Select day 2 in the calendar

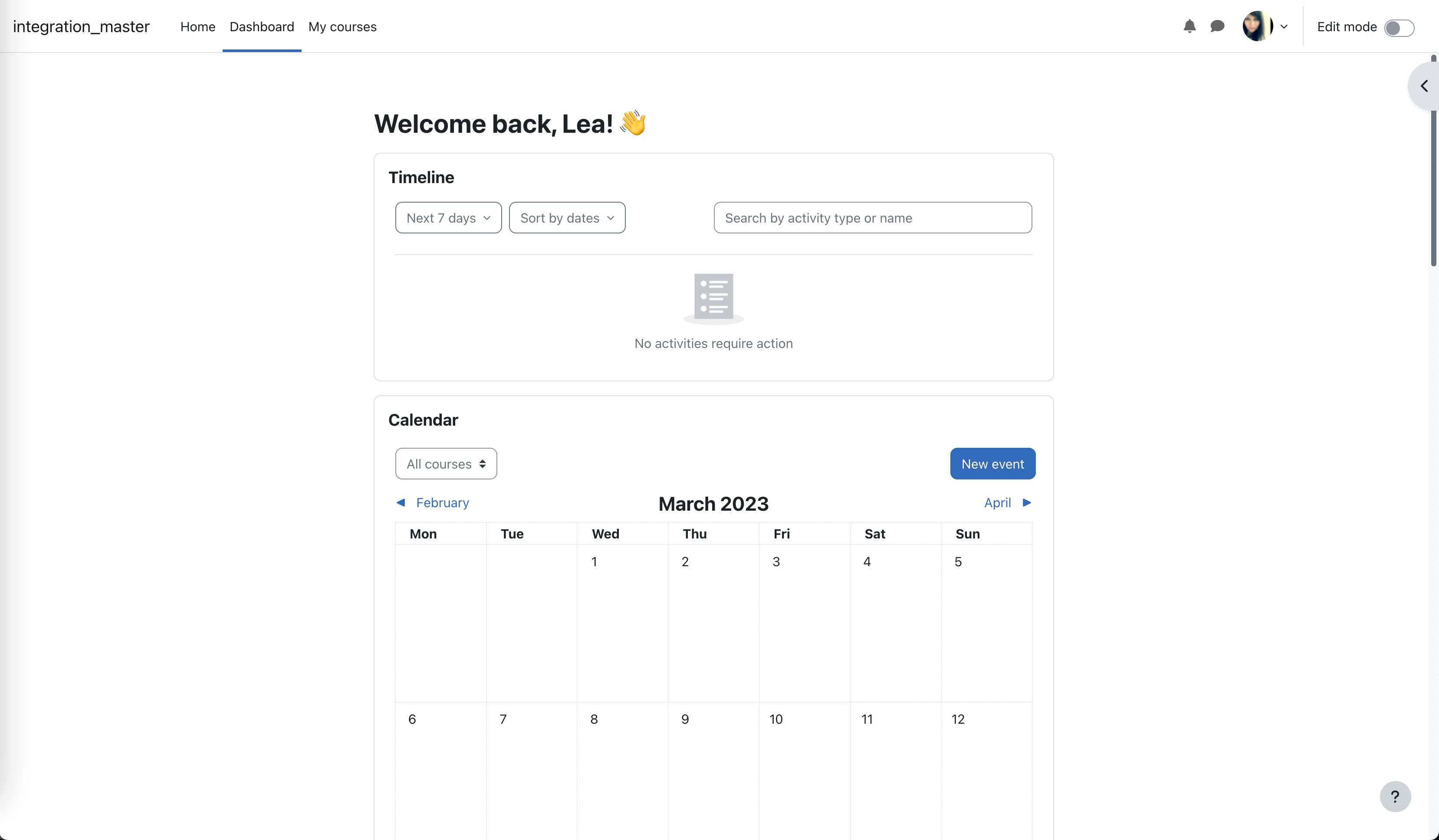coord(685,562)
